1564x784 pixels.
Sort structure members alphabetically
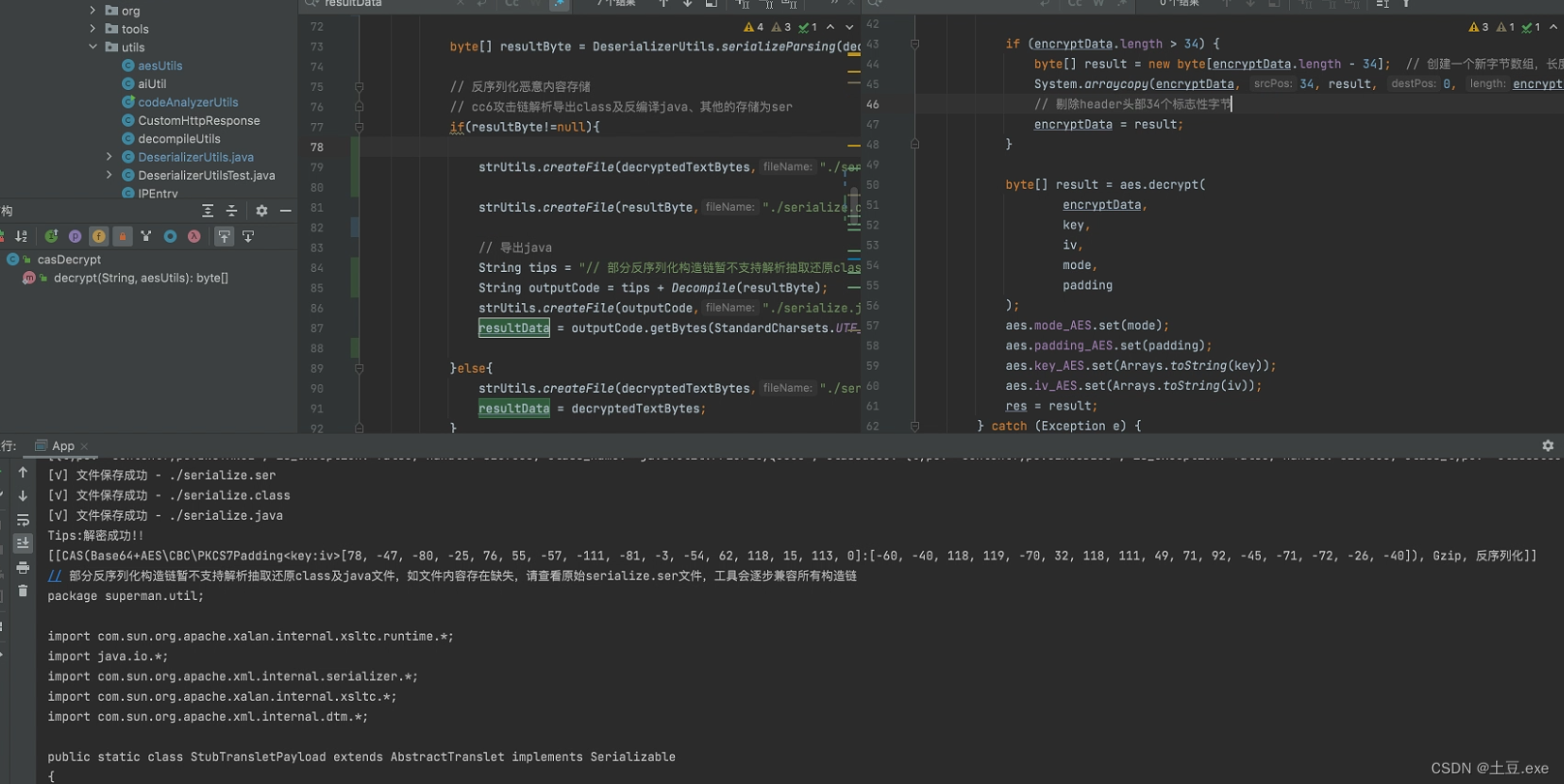(x=21, y=236)
